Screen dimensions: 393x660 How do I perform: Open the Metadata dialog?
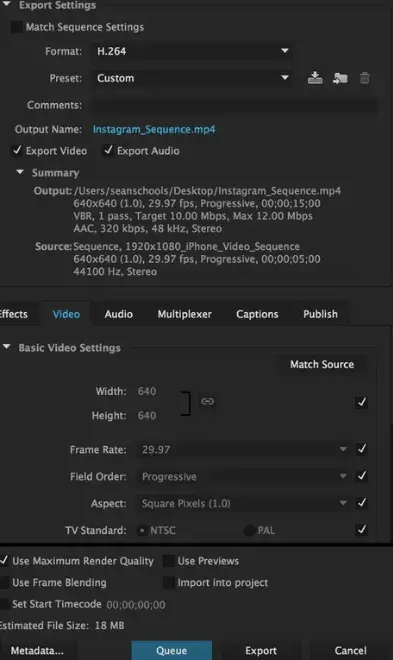coord(37,650)
